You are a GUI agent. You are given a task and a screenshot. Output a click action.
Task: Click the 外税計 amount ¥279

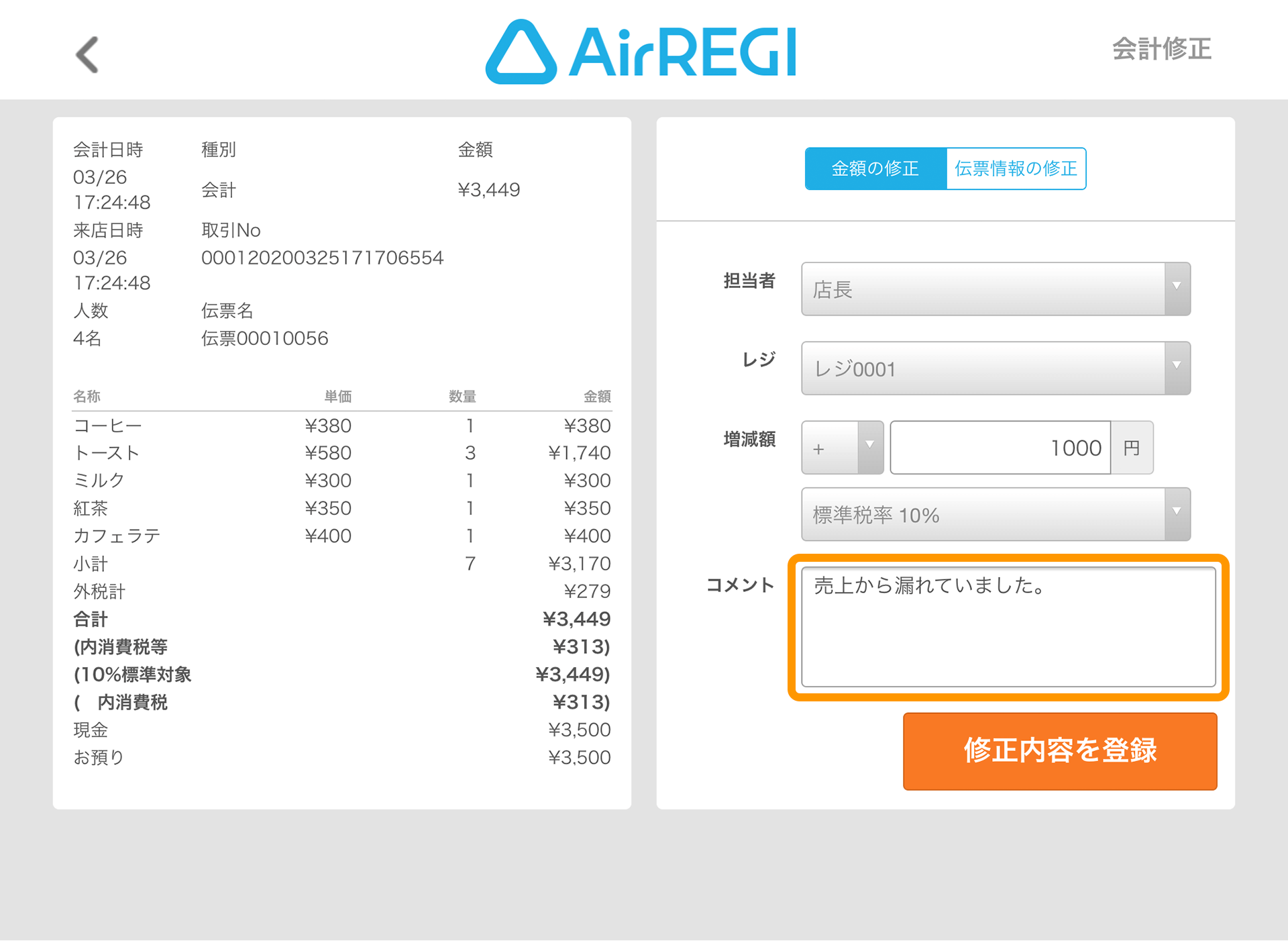587,591
